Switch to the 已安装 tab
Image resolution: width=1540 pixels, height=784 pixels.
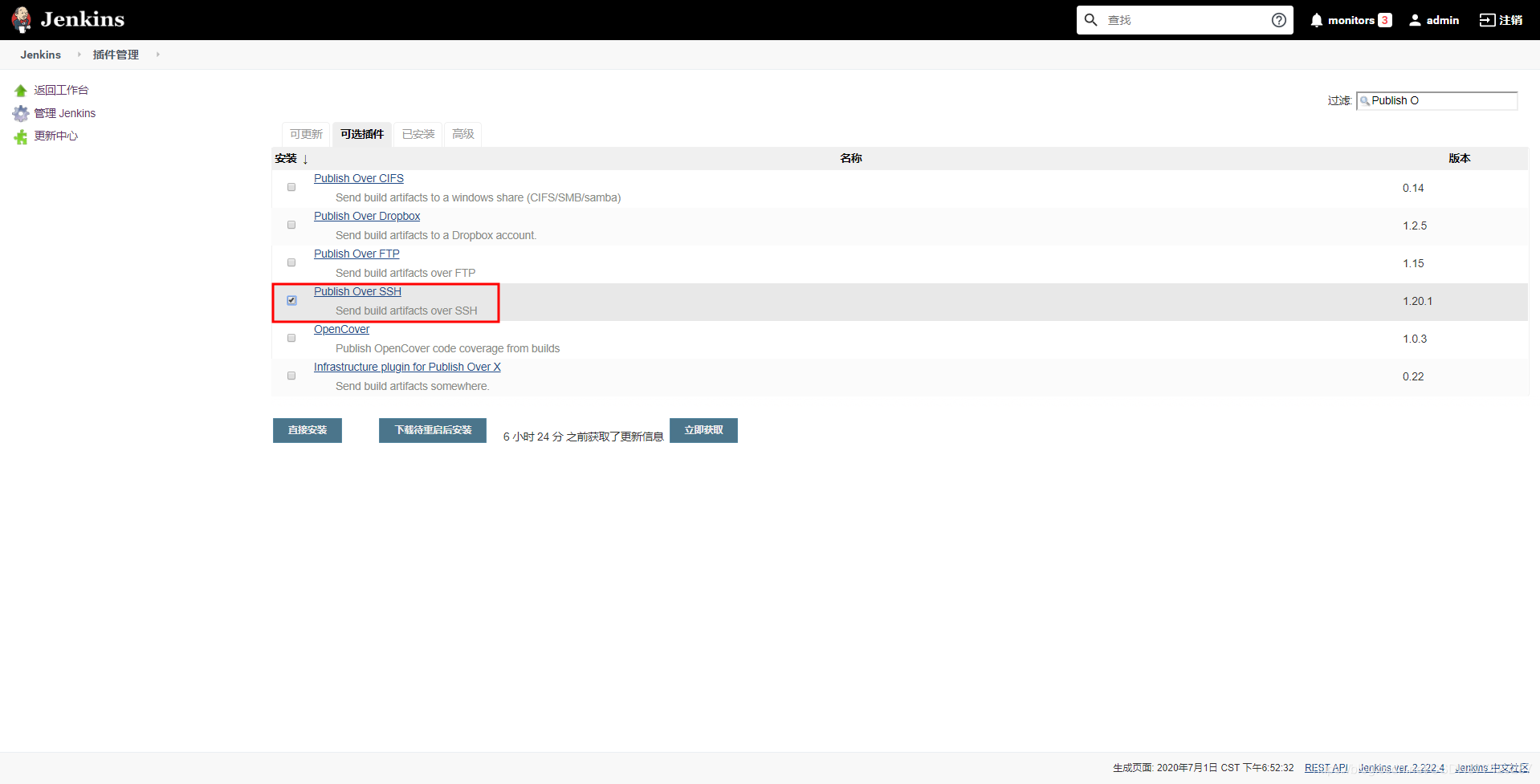[418, 134]
